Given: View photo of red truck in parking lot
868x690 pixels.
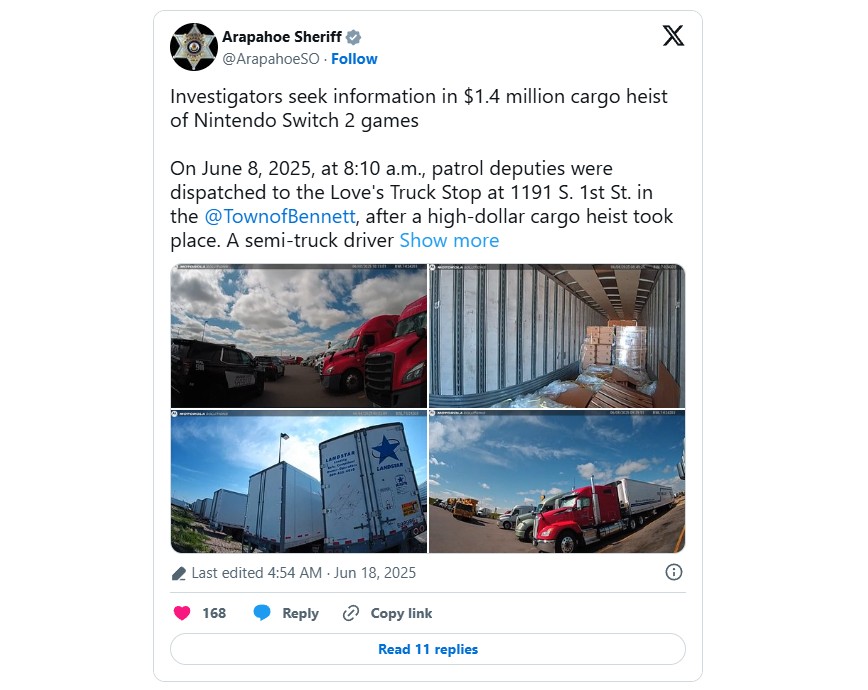Looking at the screenshot, I should (x=557, y=481).
